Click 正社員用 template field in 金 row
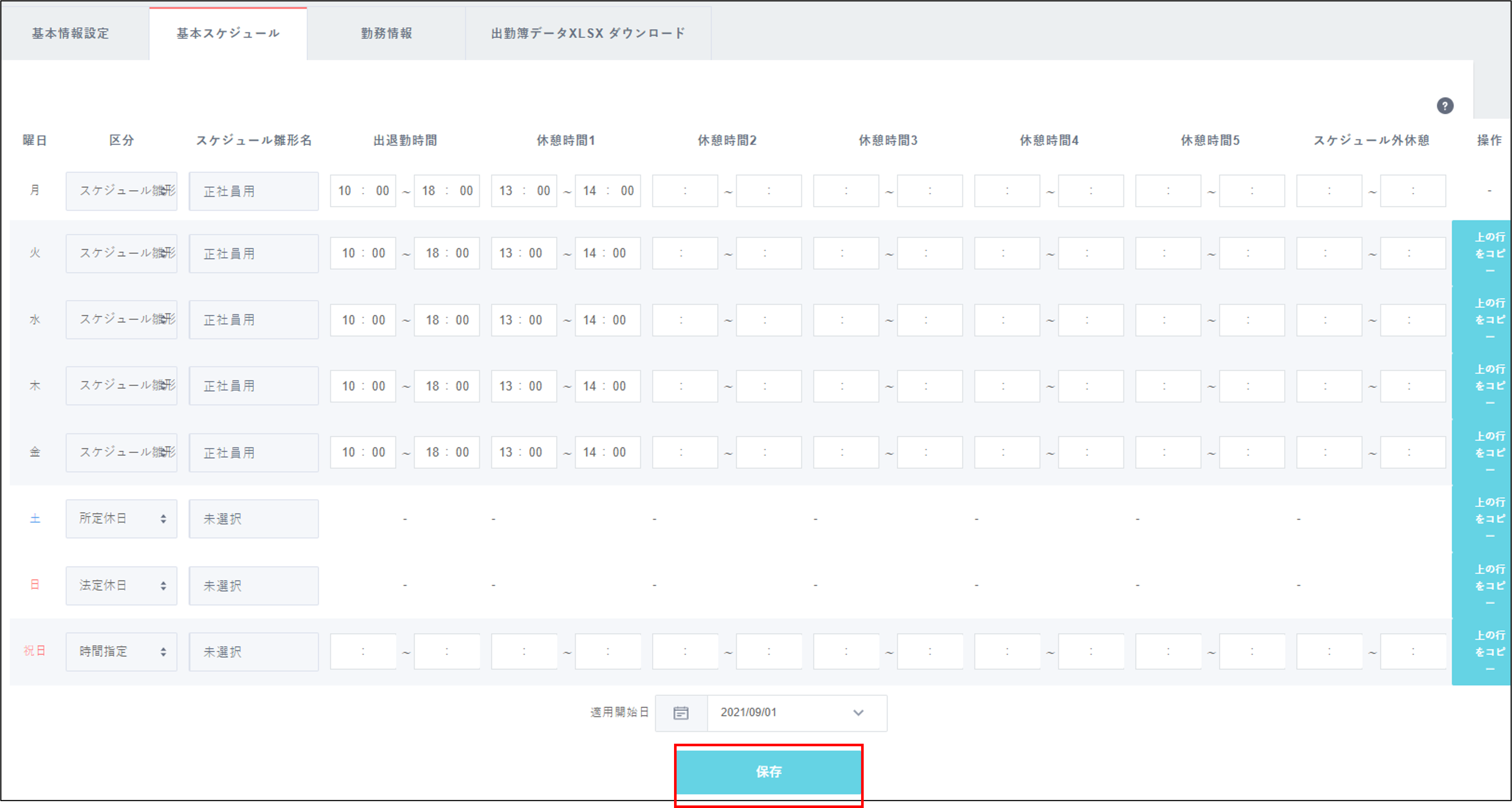This screenshot has width=1512, height=808. tap(254, 452)
